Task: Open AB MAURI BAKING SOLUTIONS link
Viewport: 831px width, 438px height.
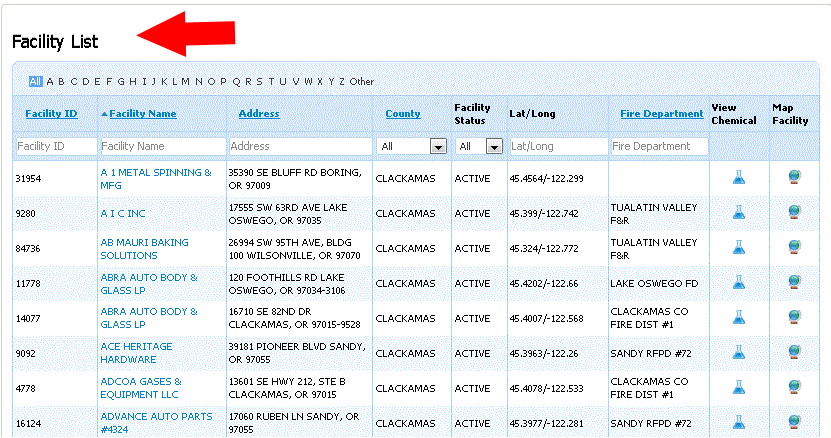Action: point(145,249)
